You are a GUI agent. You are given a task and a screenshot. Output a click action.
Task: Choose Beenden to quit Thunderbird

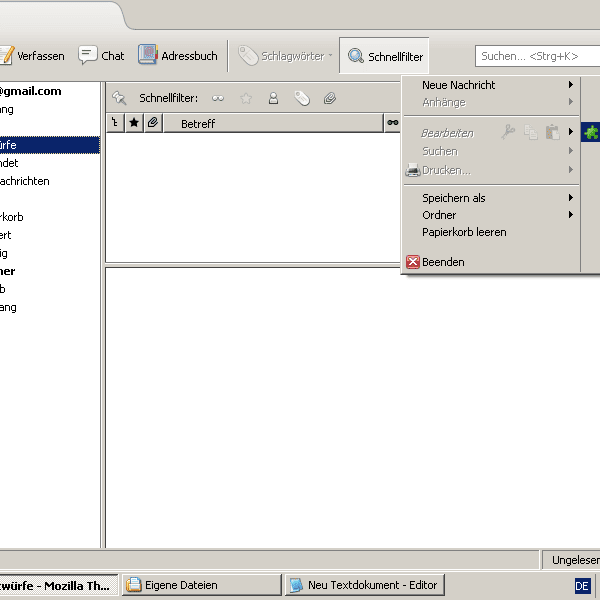point(491,262)
